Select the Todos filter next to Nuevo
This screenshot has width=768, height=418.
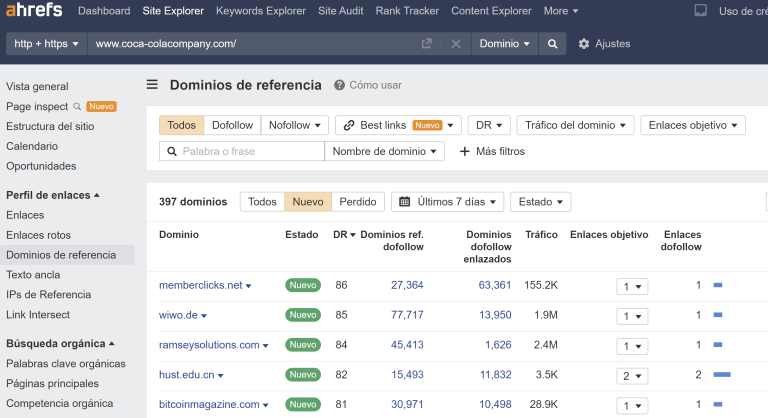(262, 201)
